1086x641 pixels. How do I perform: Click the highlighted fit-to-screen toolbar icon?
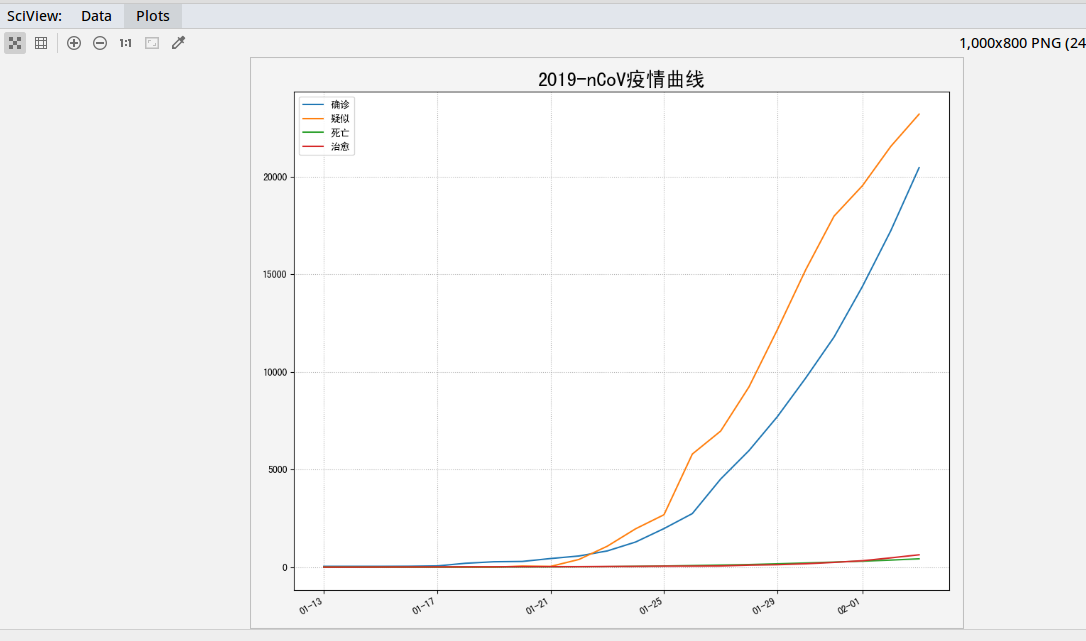pyautogui.click(x=15, y=43)
